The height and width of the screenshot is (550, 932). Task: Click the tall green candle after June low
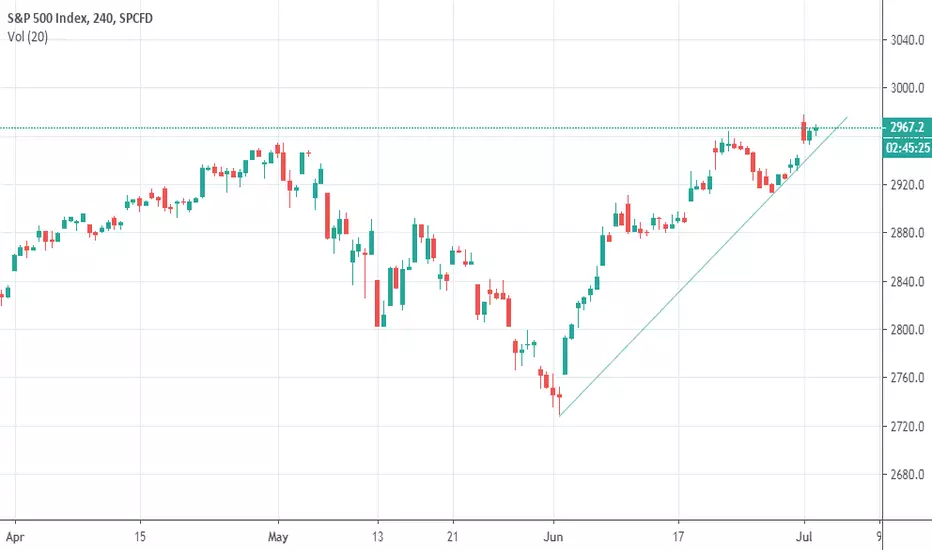pos(565,356)
